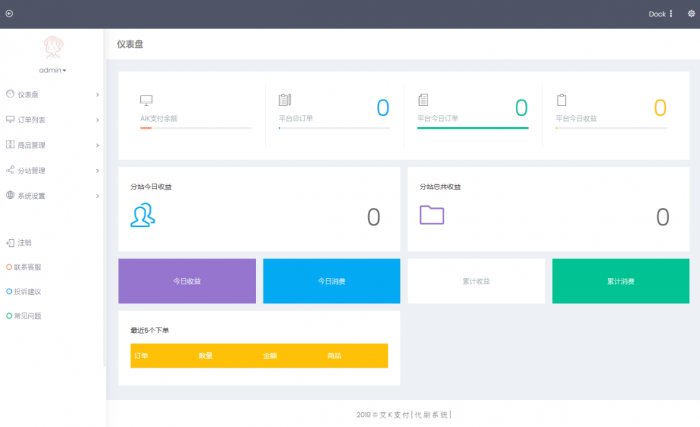Select 联系客服 in the sidebar
Screen dimensions: 700x427
[29, 267]
